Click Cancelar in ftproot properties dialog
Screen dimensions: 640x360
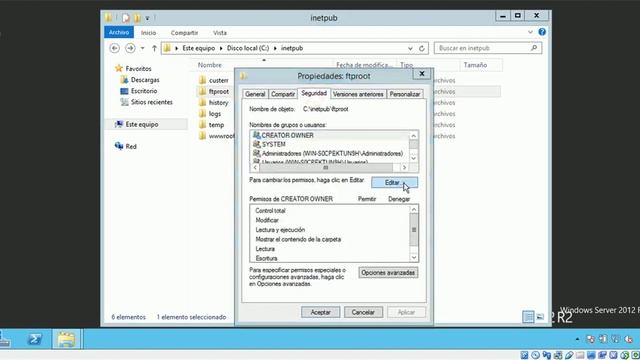[363, 312]
